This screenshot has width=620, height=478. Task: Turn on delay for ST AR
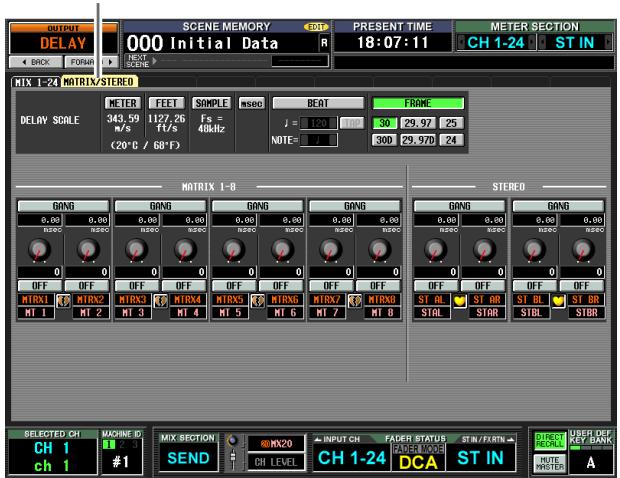tap(483, 285)
